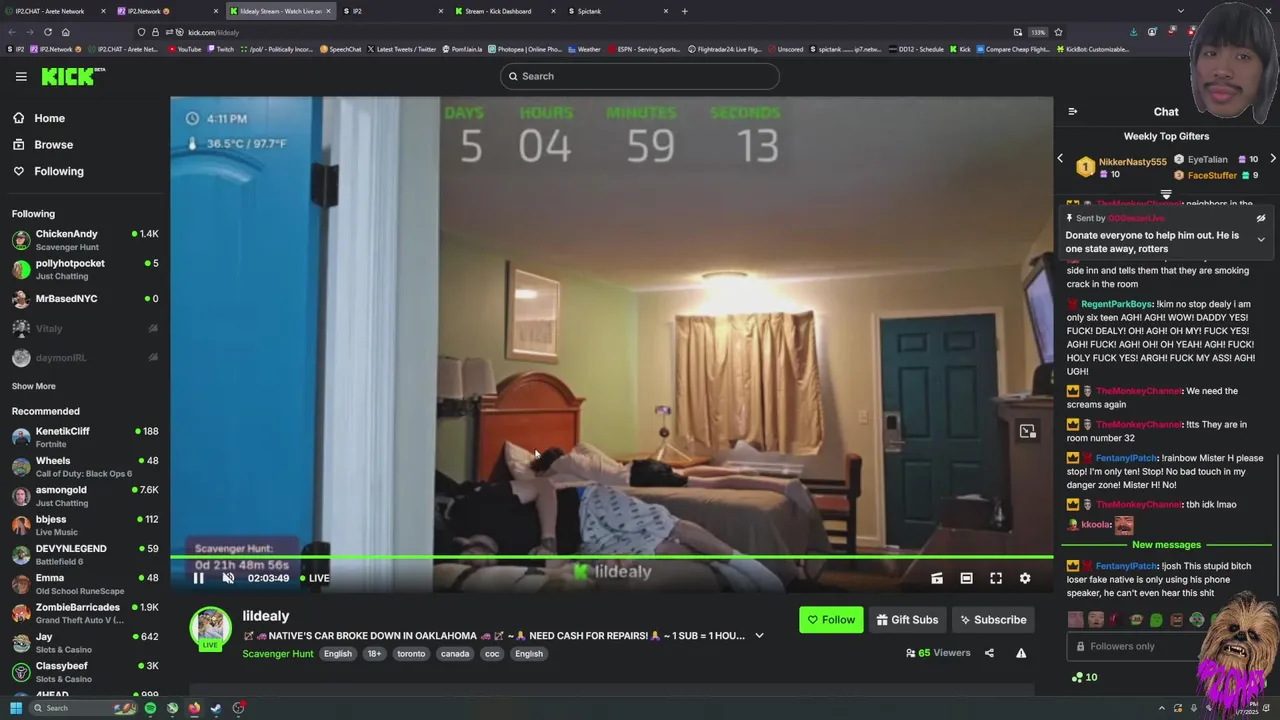
Task: Expand Show more followed channels
Action: (x=34, y=386)
